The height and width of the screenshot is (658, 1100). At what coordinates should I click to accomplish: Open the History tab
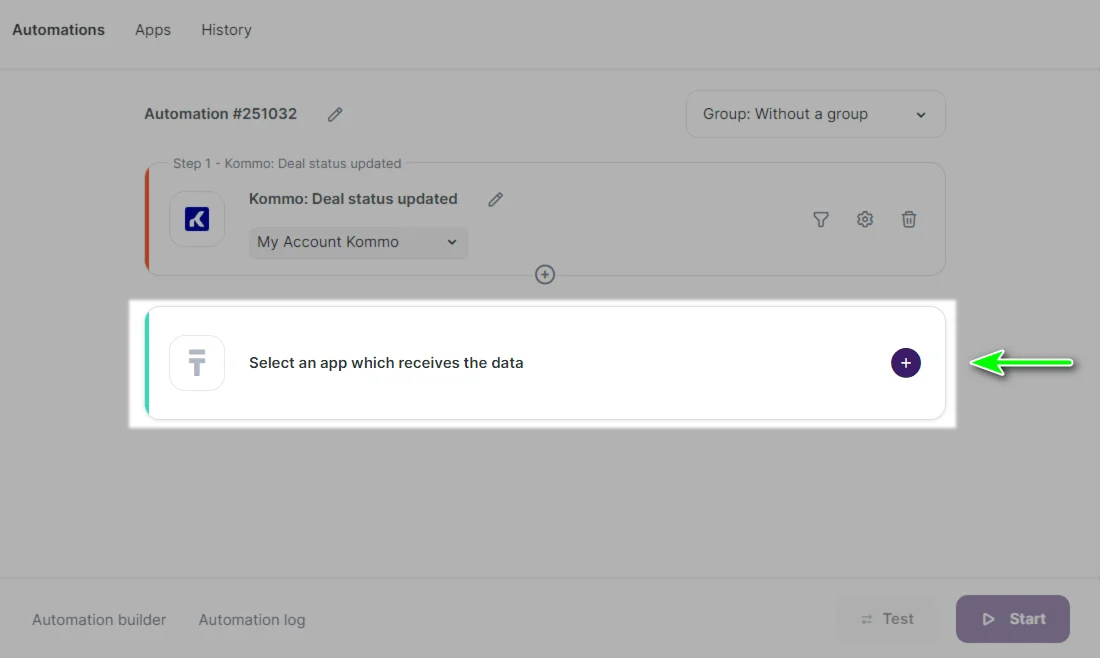coord(225,29)
